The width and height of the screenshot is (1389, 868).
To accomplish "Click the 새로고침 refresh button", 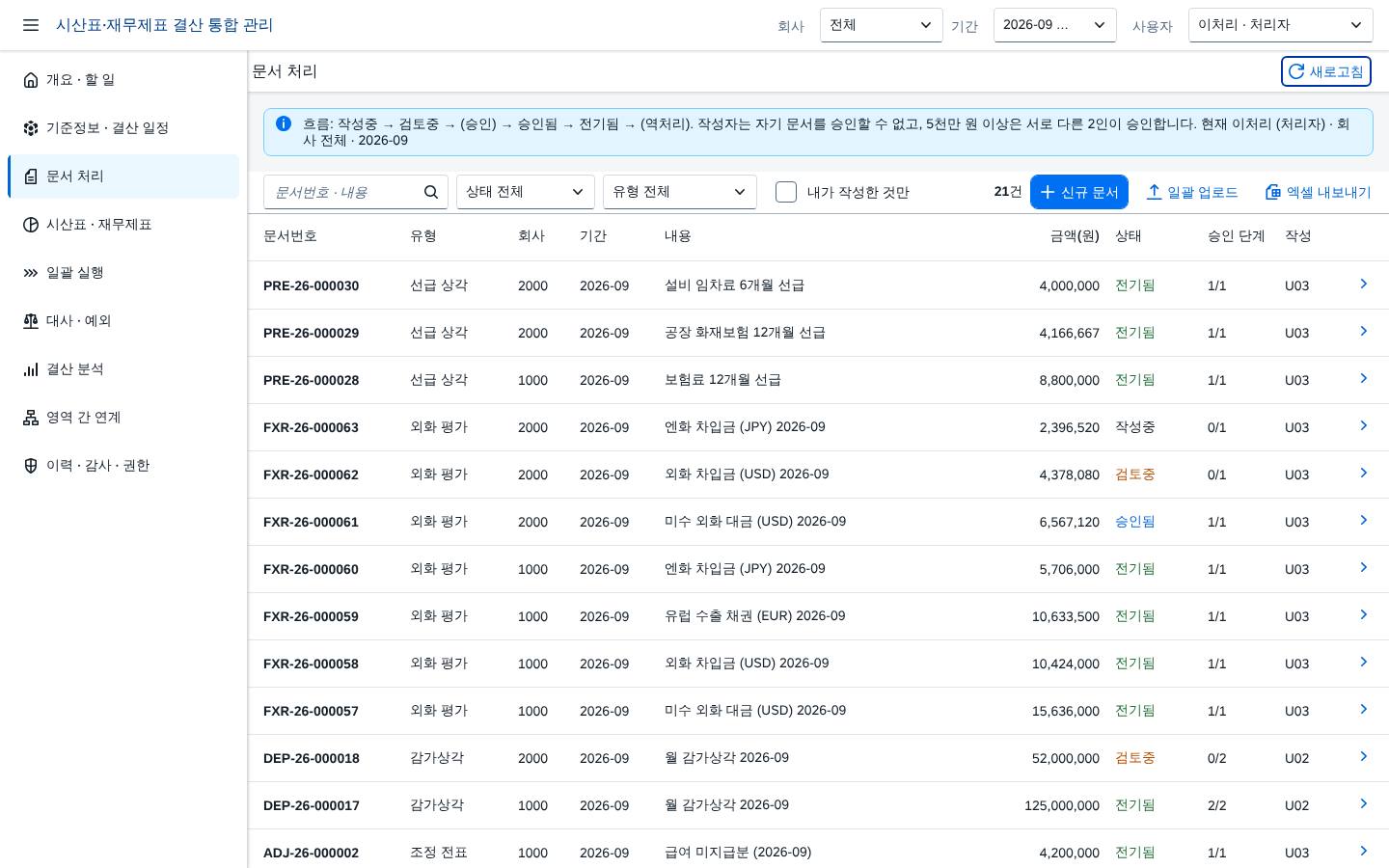I will (1325, 71).
